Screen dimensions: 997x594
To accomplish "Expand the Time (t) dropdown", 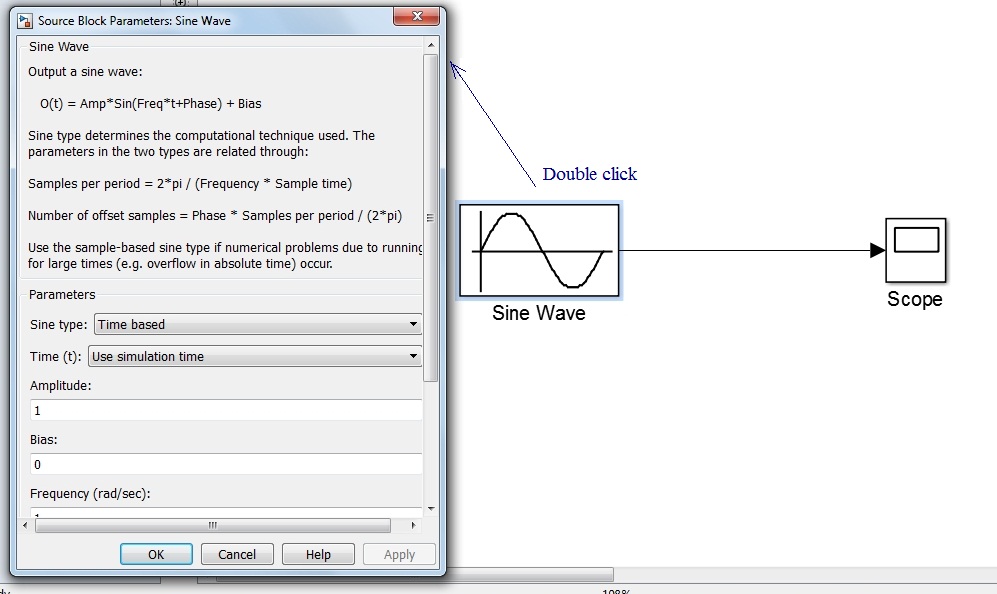I will point(254,356).
